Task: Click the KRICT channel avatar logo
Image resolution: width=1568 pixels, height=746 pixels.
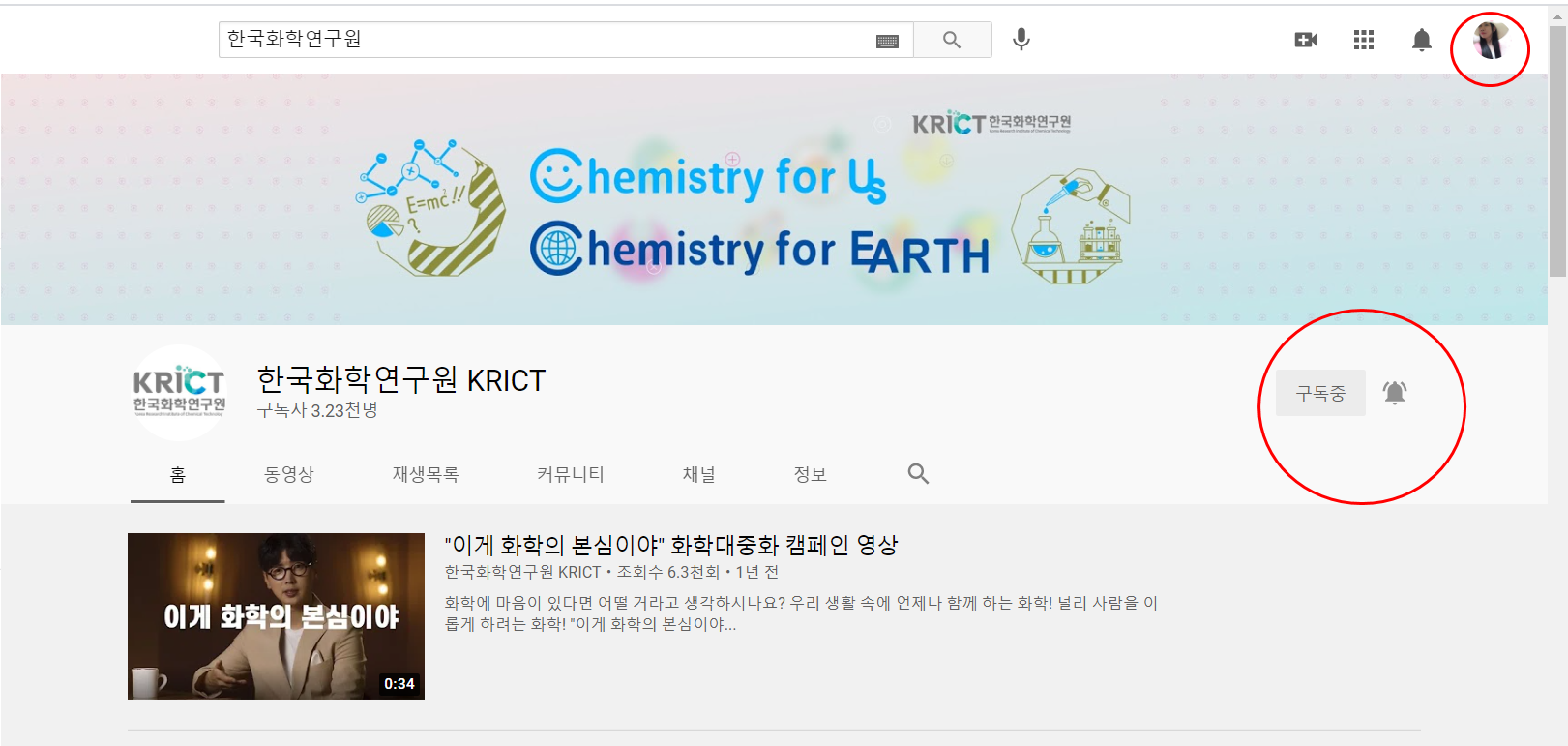Action: (179, 393)
